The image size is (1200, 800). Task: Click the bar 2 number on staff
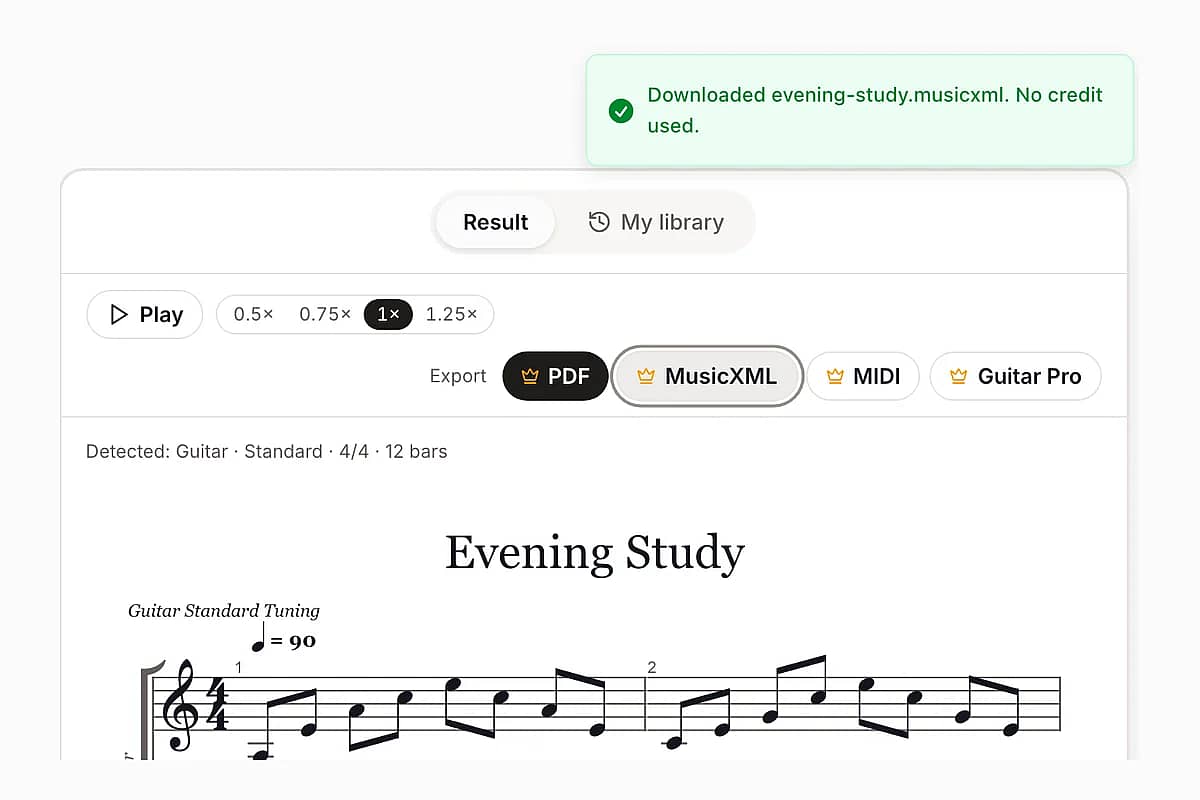[652, 667]
